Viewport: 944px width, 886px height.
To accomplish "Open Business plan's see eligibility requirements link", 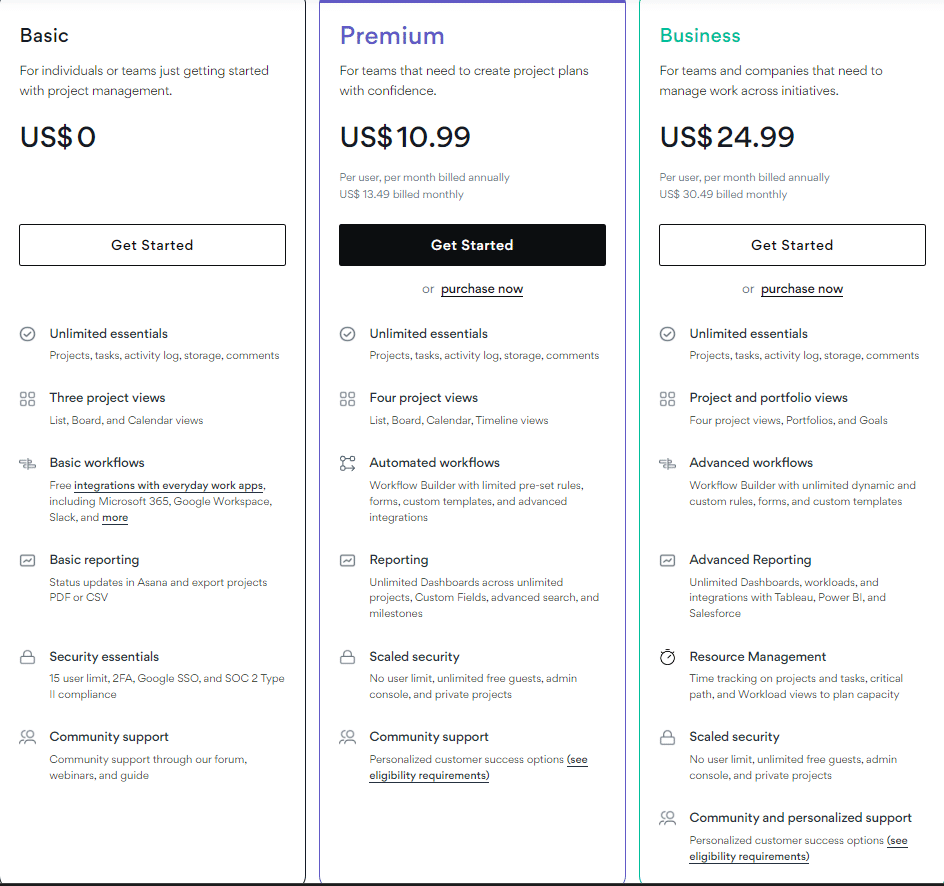I will click(798, 849).
